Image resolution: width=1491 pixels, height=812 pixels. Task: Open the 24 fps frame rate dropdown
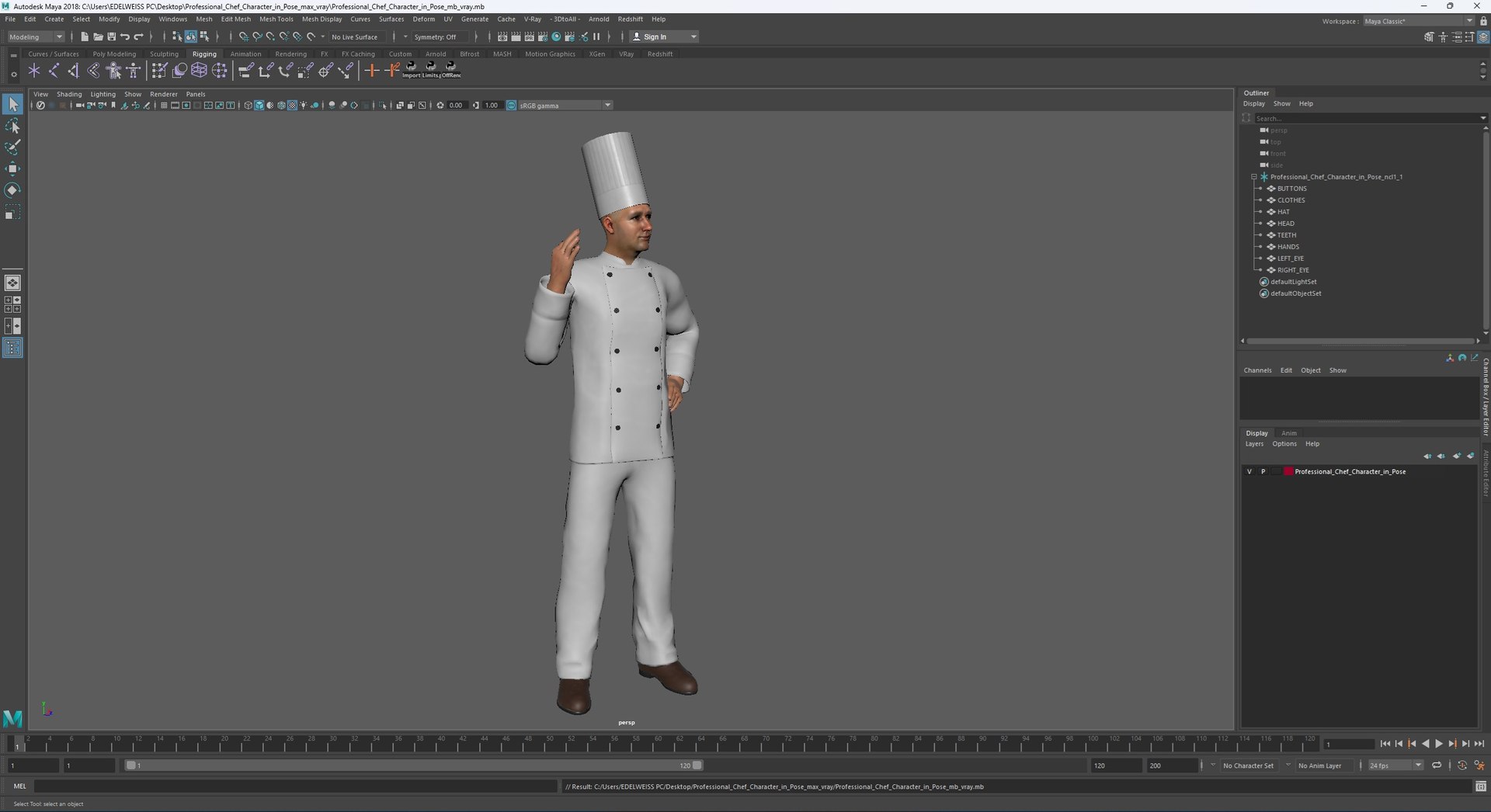pos(1395,765)
